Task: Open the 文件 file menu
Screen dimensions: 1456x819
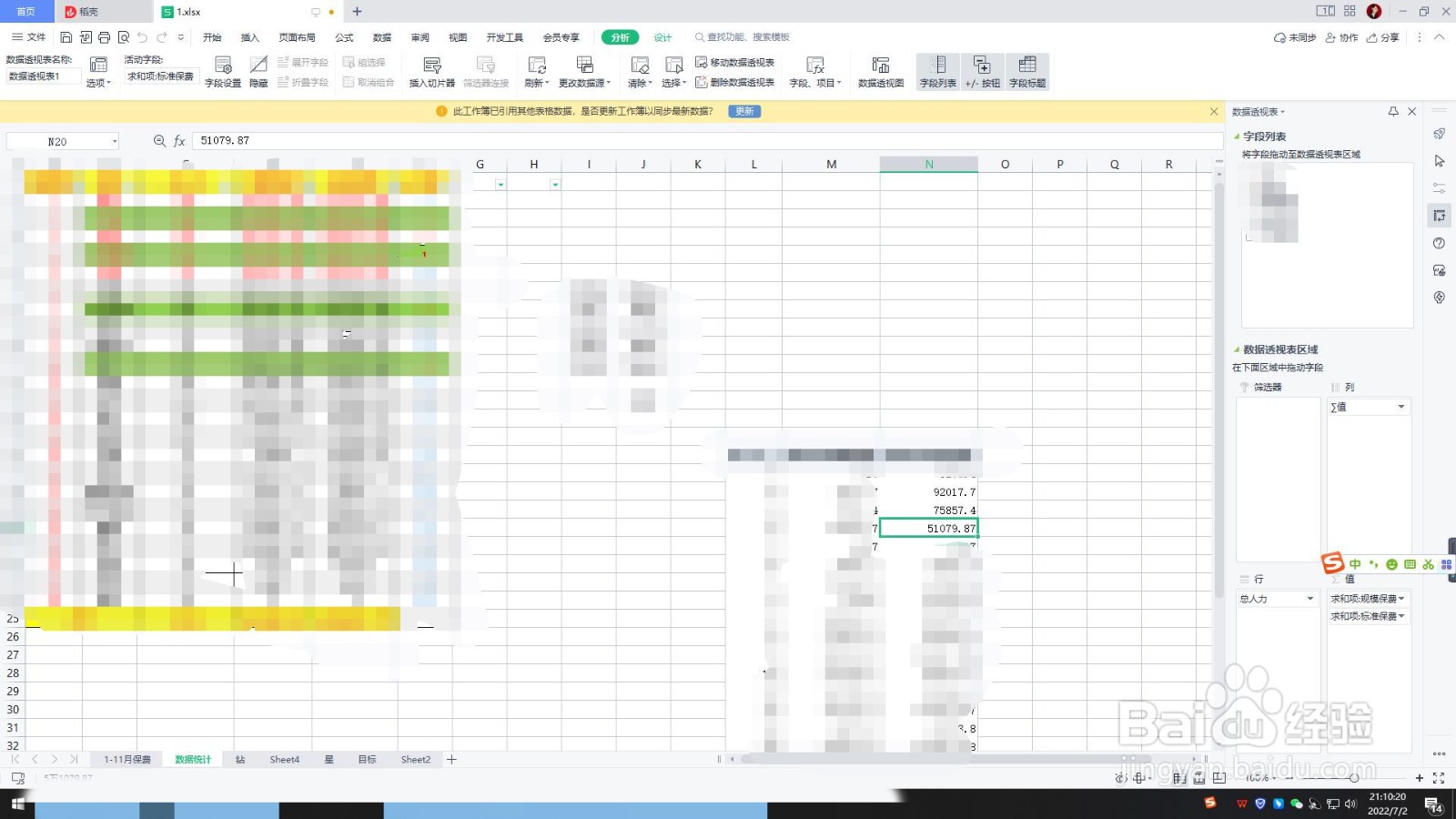Action: click(x=28, y=37)
